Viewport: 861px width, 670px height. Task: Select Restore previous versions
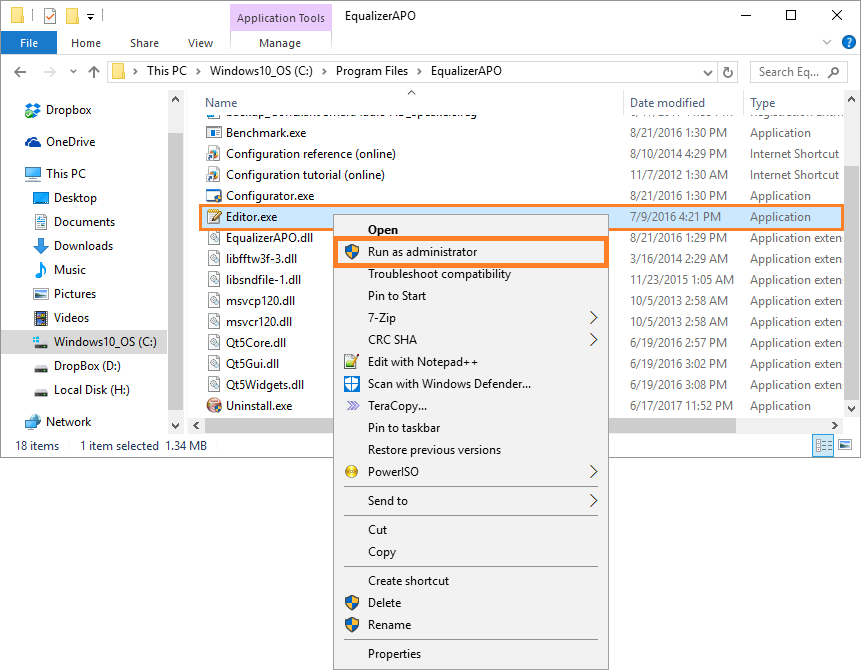(471, 450)
